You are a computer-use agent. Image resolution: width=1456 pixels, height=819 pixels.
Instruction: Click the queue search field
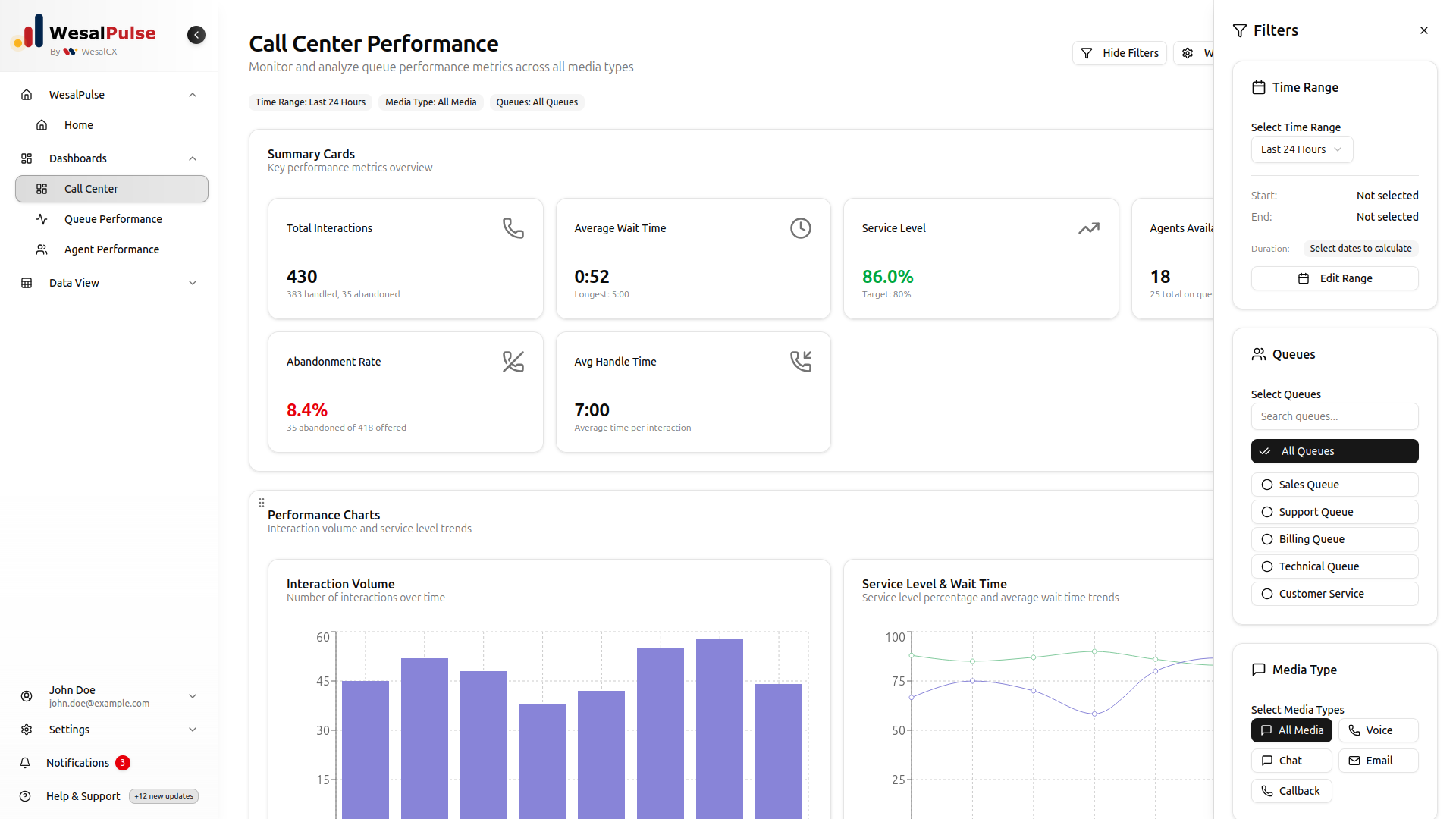[x=1334, y=416]
